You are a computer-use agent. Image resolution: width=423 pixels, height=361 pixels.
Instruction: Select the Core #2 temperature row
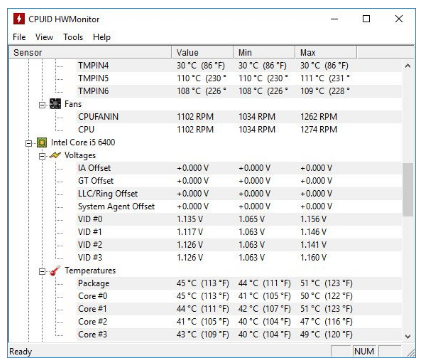(x=238, y=322)
